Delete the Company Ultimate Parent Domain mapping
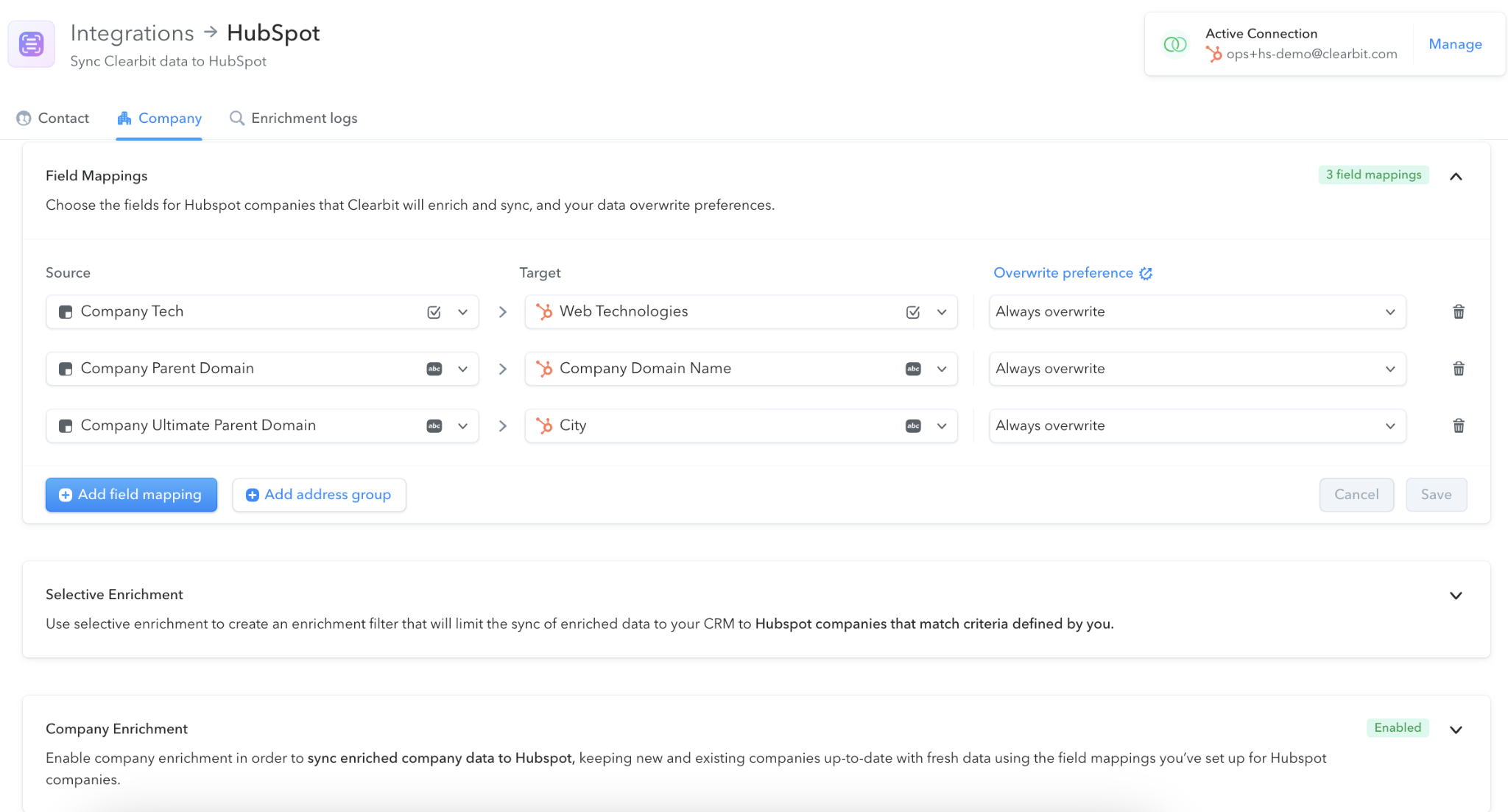 point(1459,426)
